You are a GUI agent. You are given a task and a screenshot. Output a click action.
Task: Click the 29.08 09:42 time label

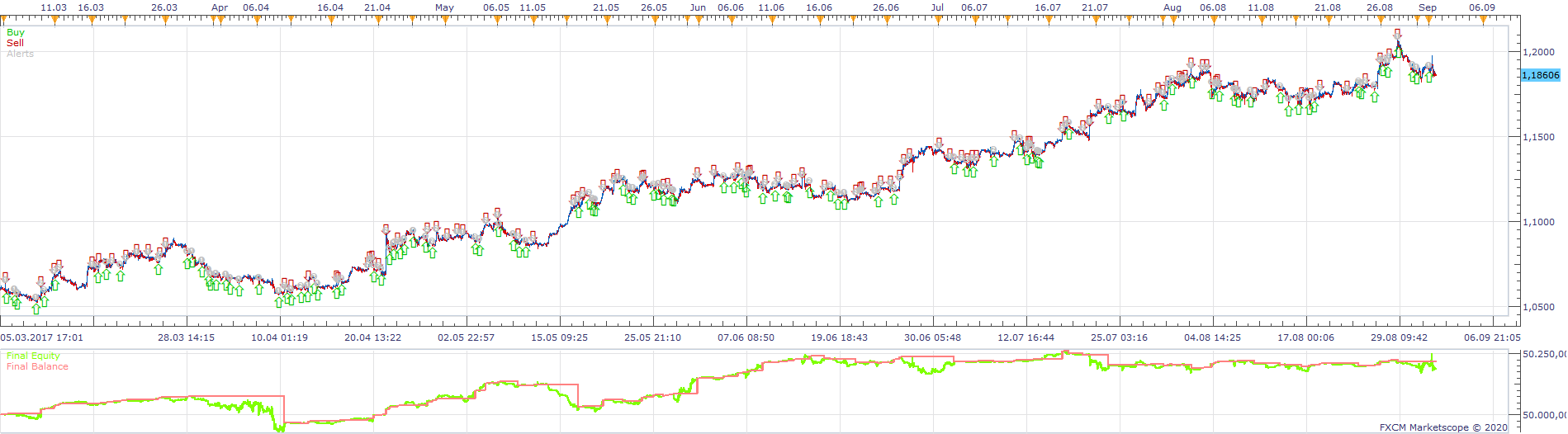(1400, 337)
